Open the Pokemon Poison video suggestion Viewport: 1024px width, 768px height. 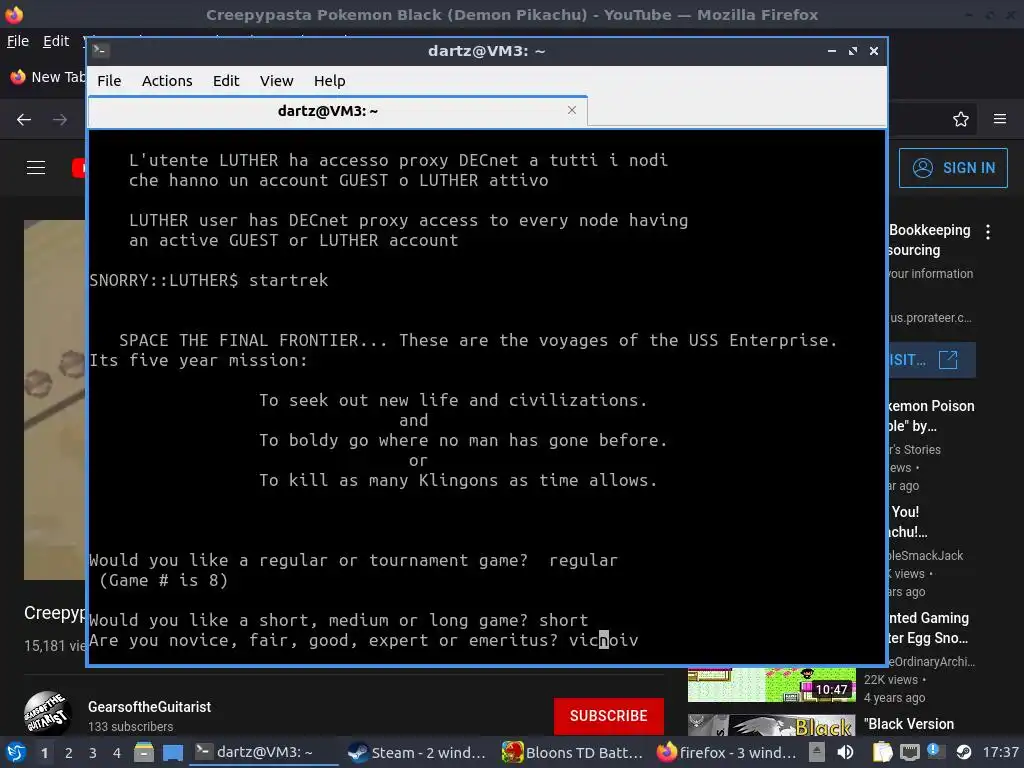931,415
